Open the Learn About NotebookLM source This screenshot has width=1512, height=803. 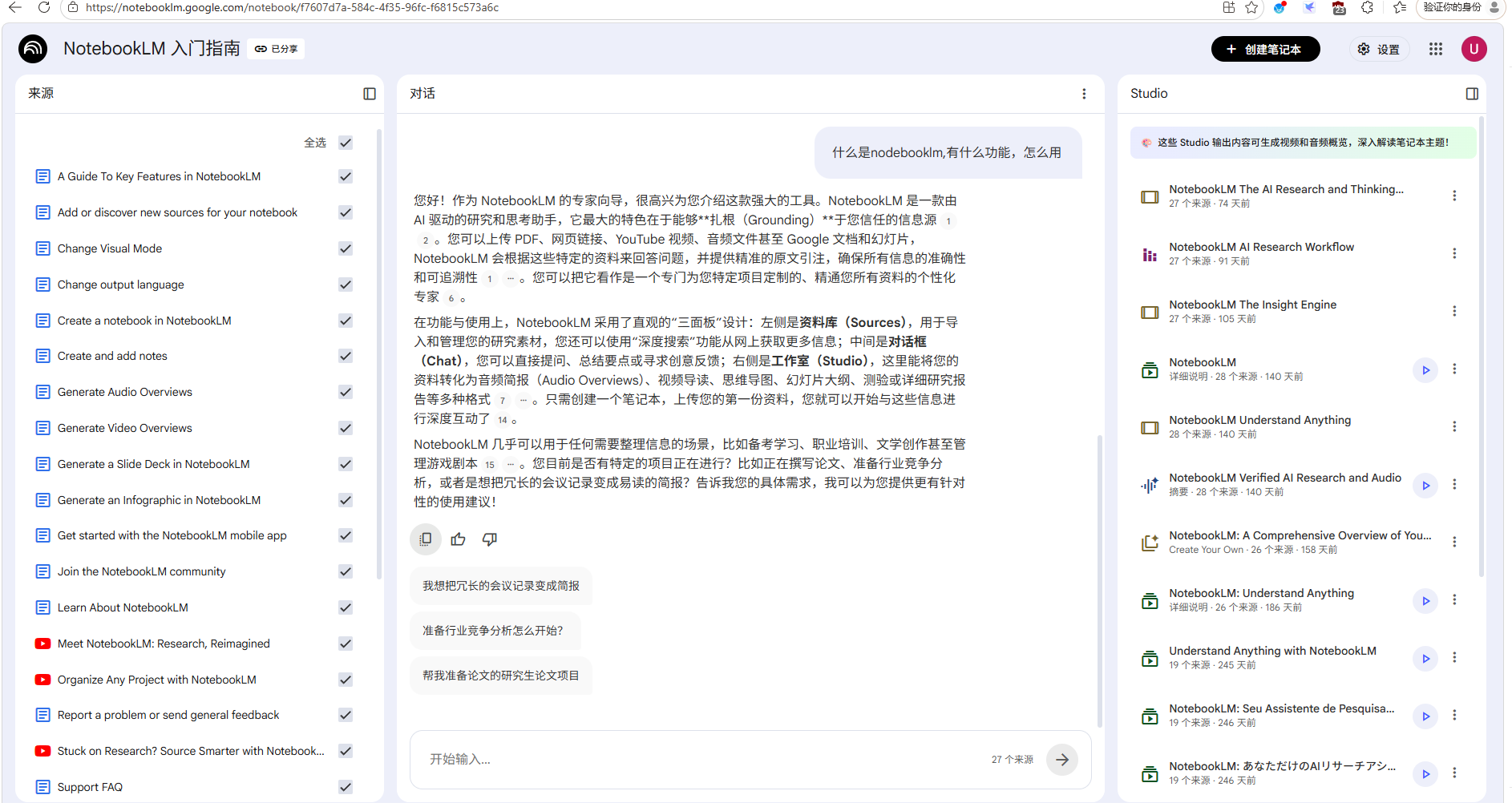[123, 607]
